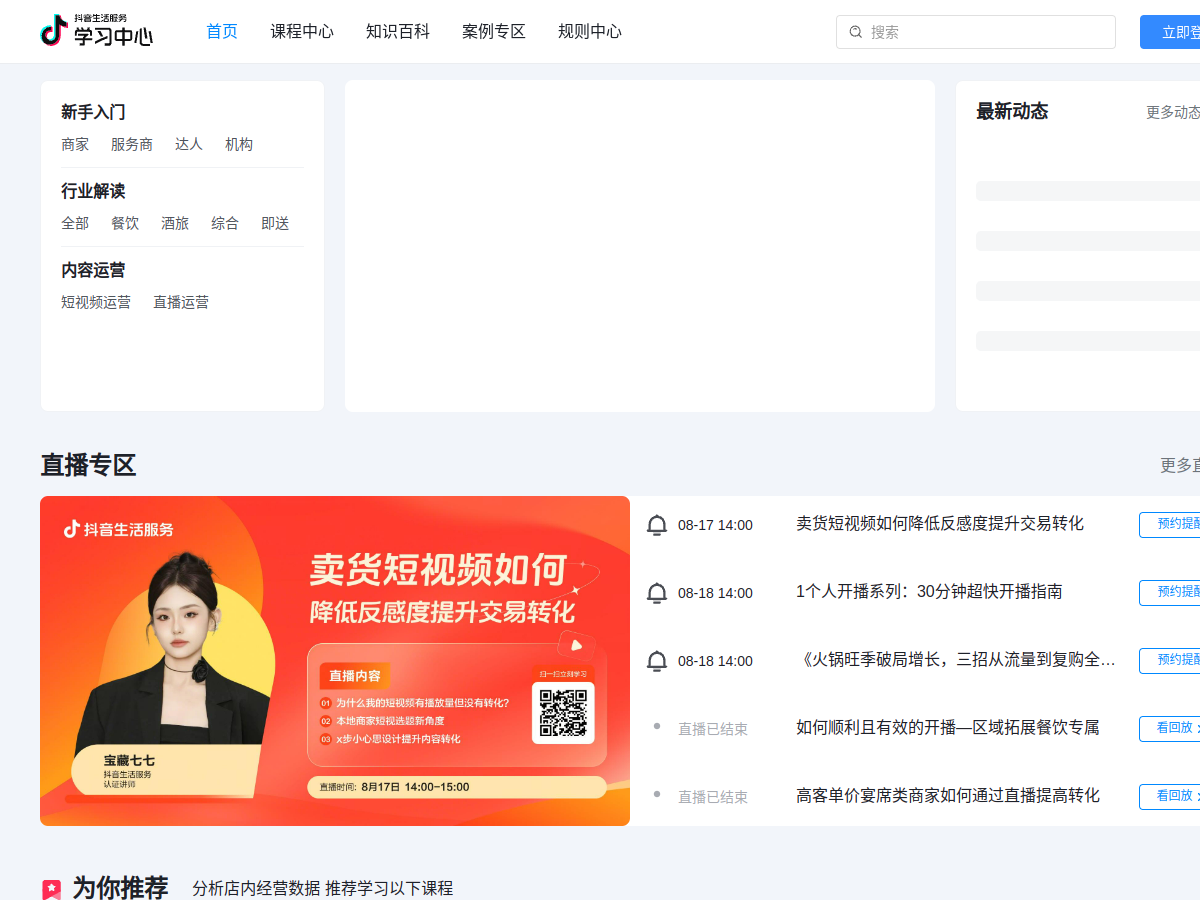This screenshot has width=1200, height=900.
Task: Select 机构 under 新手入门
Action: click(x=239, y=144)
